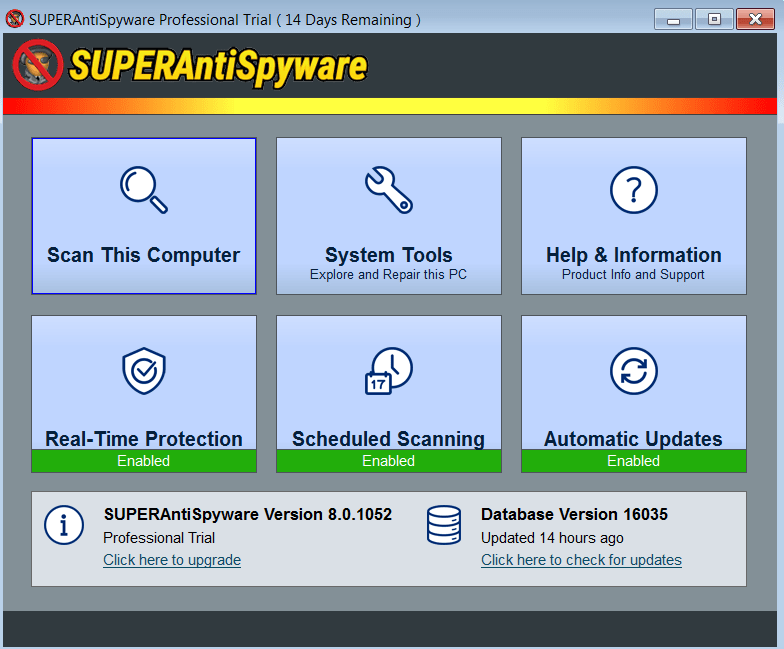
Task: Click the shield Real-Time Protection icon
Action: (x=144, y=370)
